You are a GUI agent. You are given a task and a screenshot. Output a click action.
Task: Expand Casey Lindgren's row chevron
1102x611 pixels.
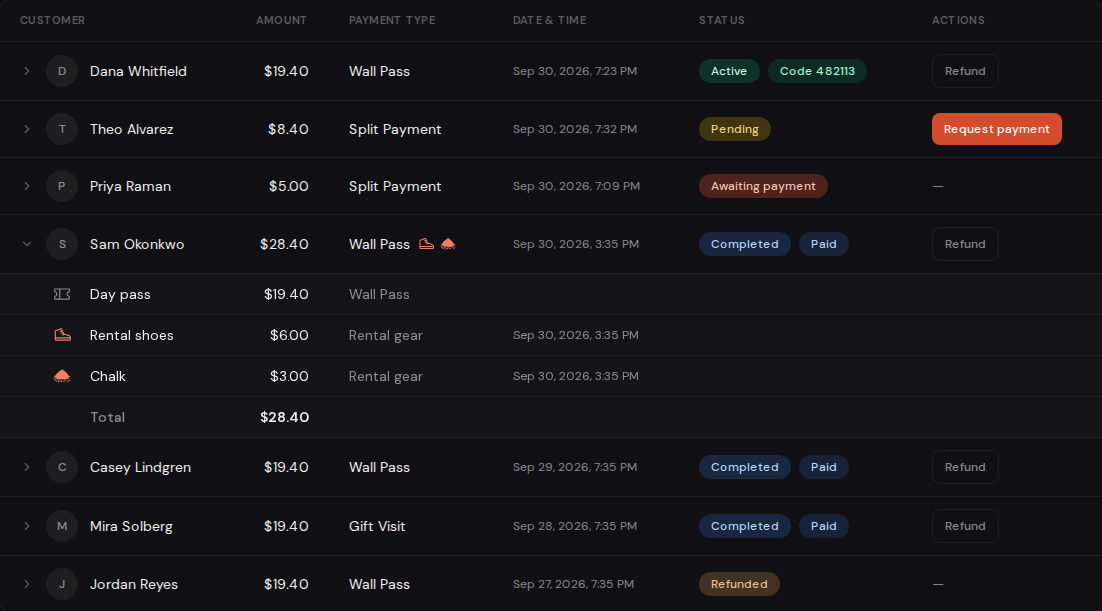coord(27,467)
